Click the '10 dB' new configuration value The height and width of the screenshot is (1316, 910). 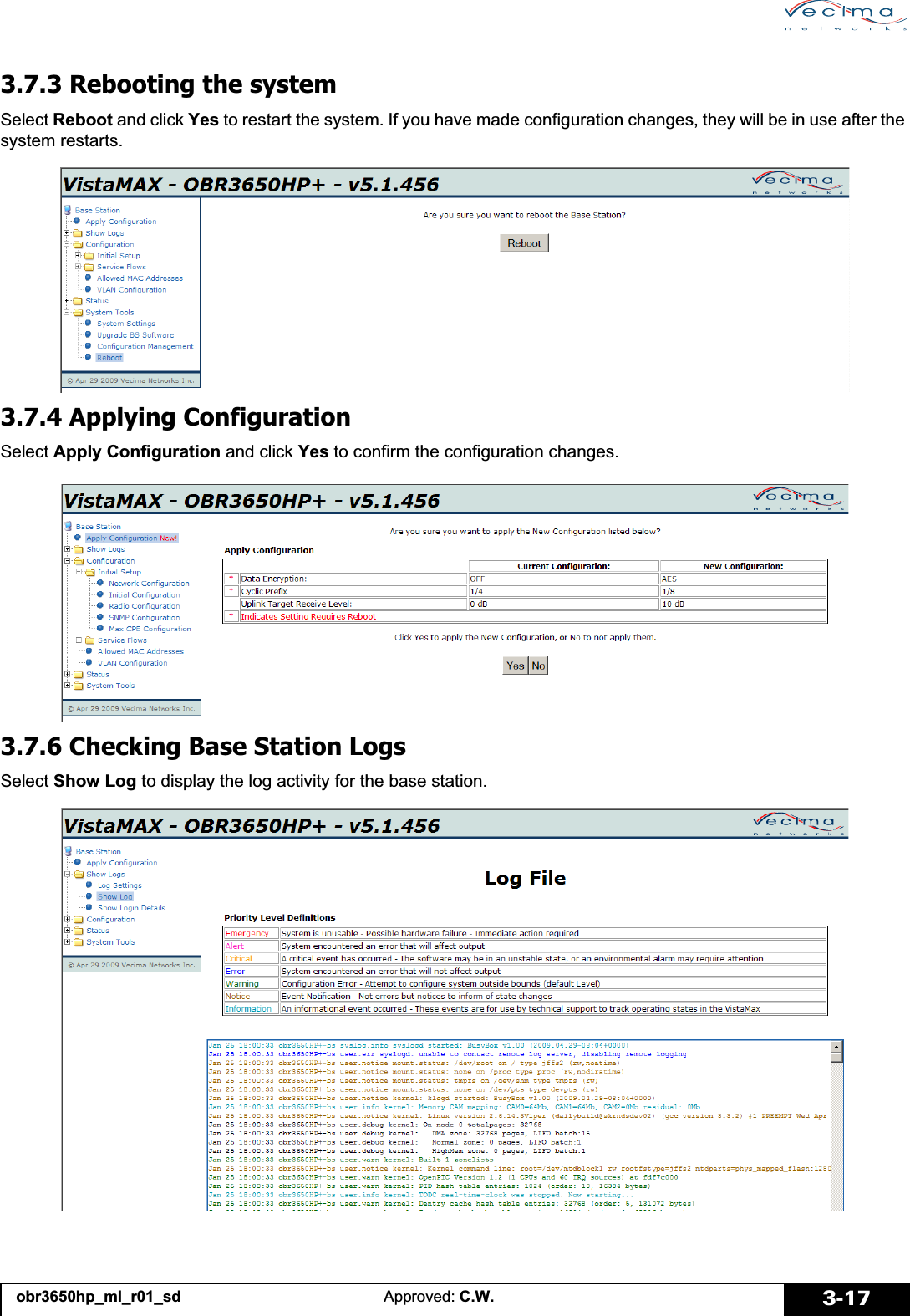click(x=743, y=604)
